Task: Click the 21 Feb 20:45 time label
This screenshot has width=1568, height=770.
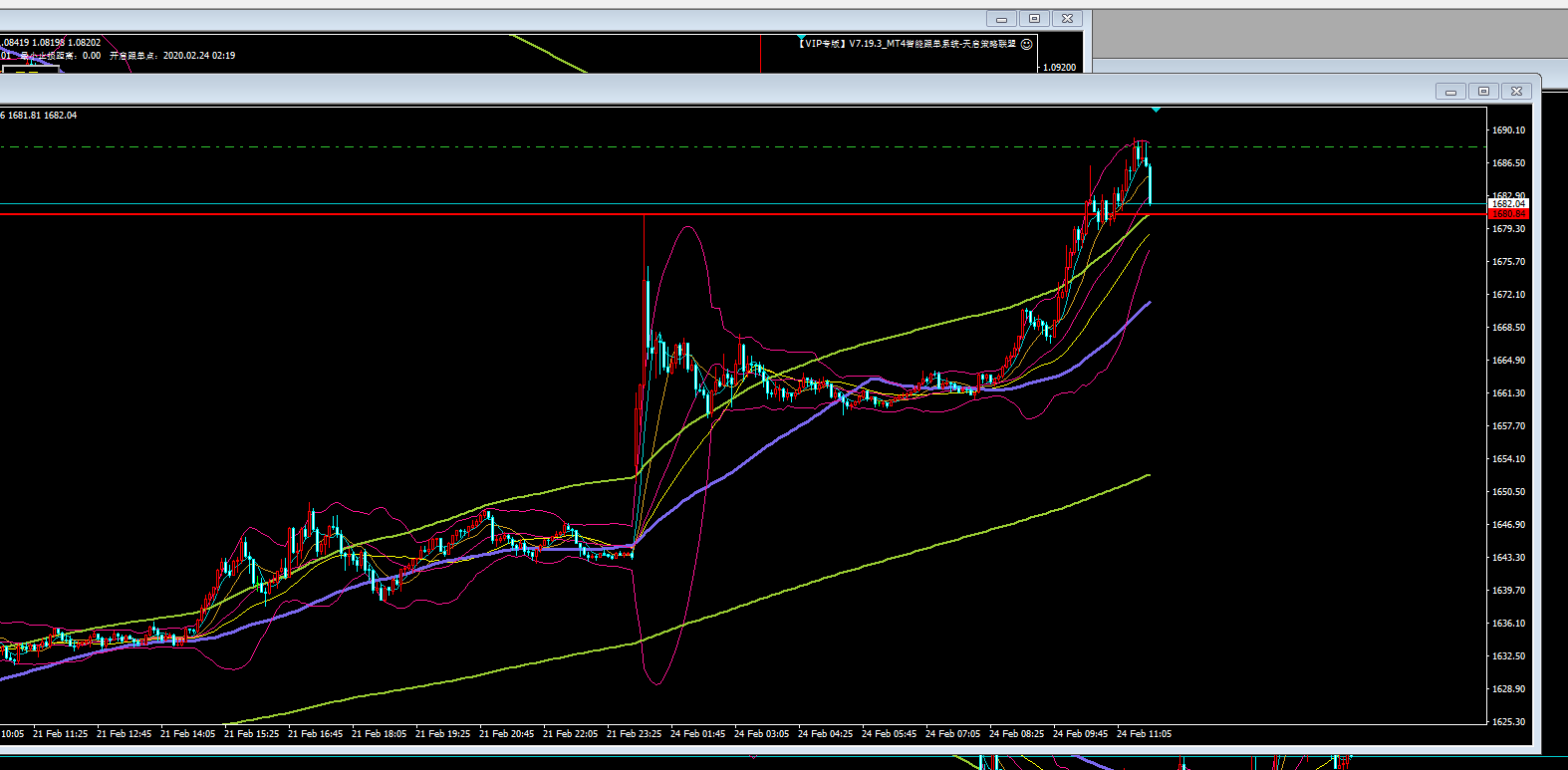Action: click(507, 734)
